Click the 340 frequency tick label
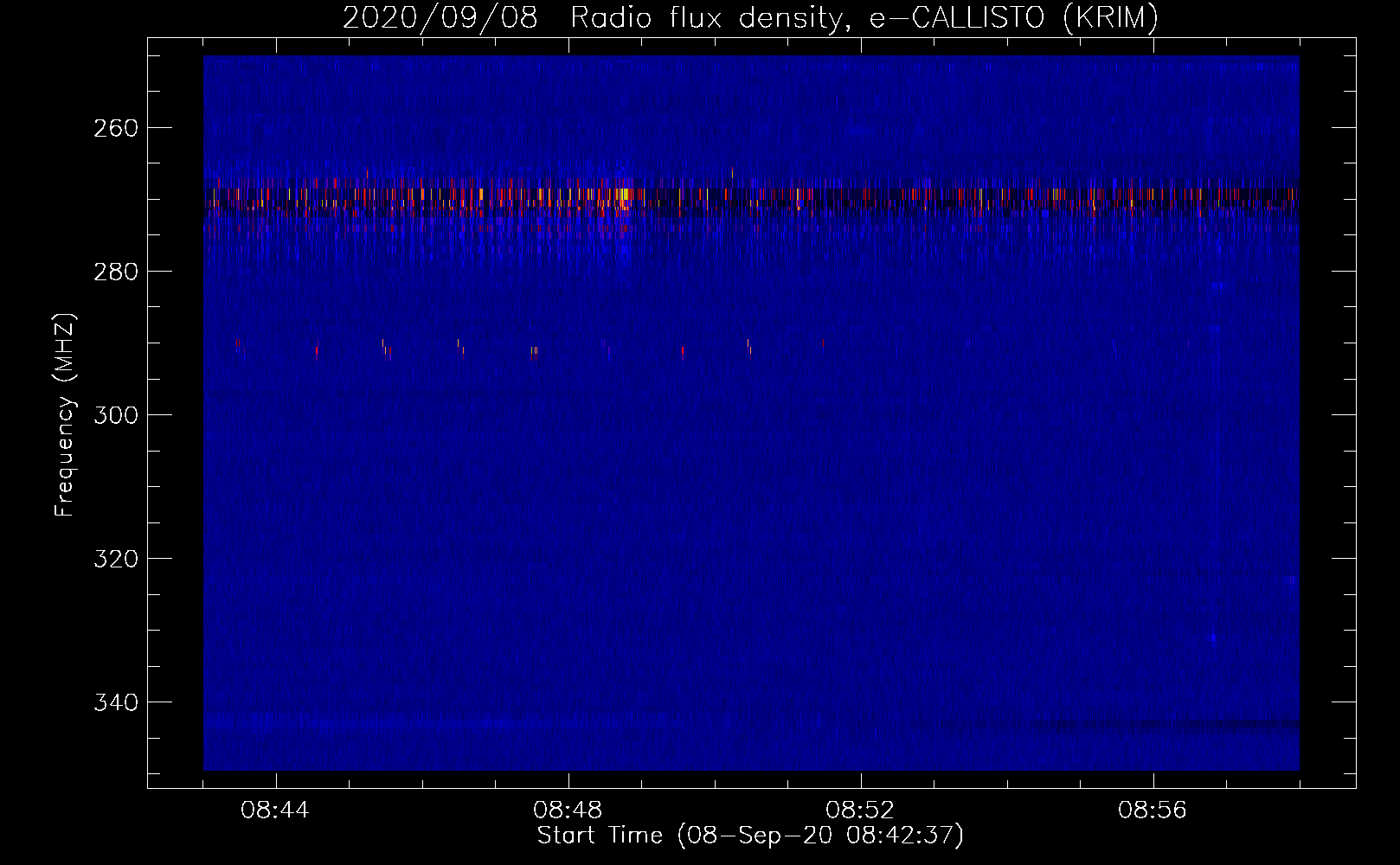The image size is (1400, 865). tap(115, 702)
